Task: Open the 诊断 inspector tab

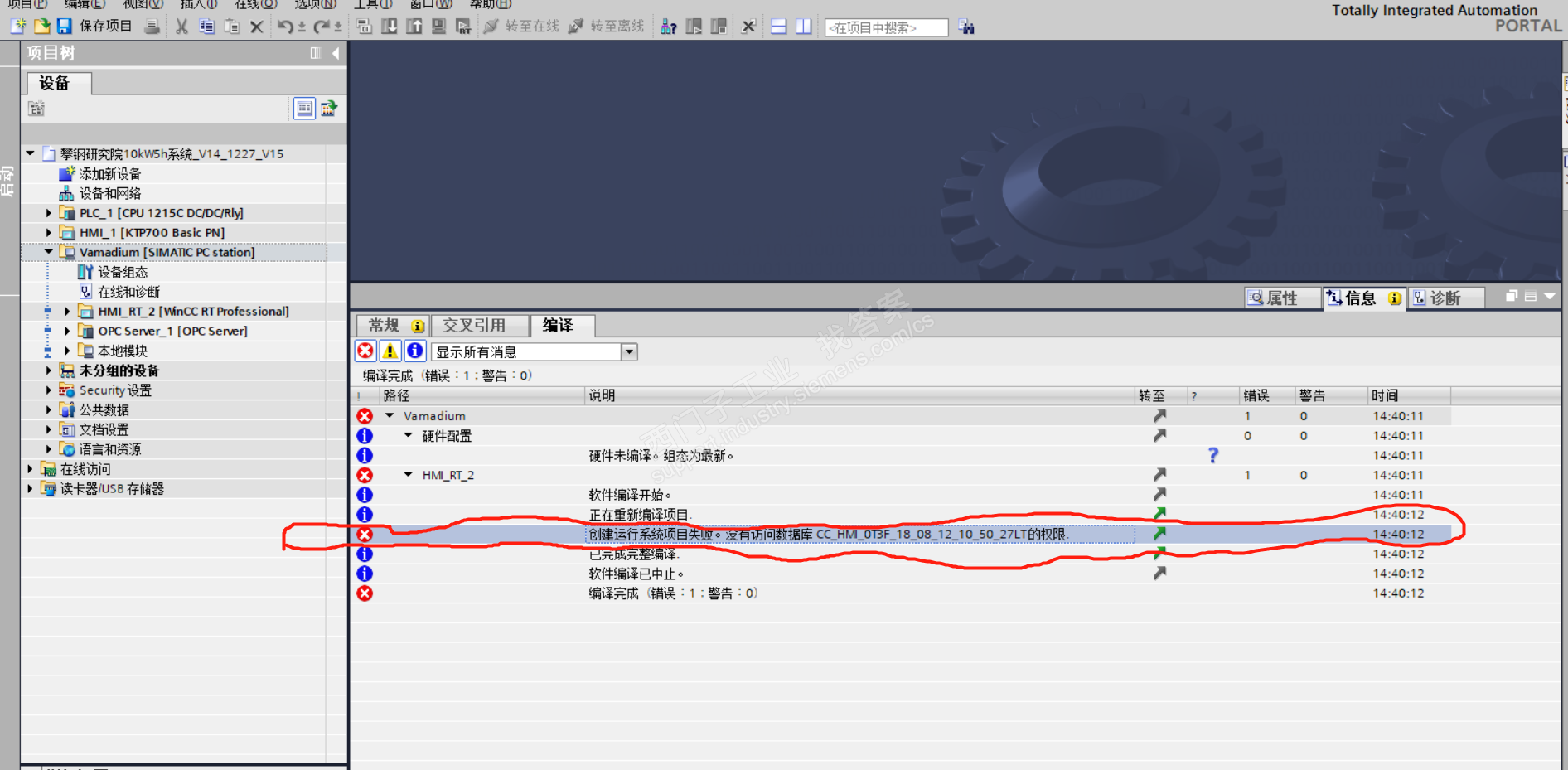Action: click(1445, 298)
